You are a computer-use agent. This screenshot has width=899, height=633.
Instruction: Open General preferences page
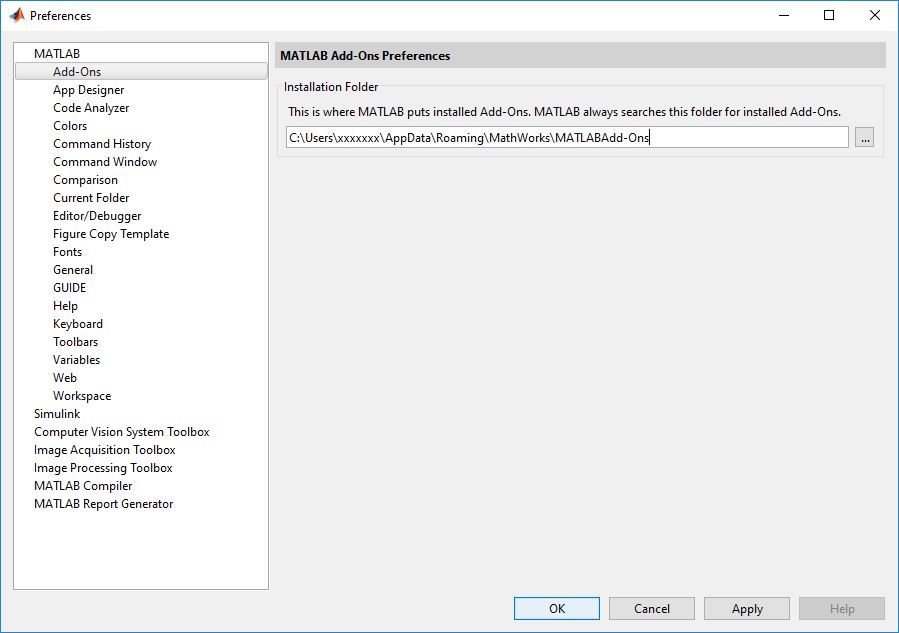coord(73,269)
